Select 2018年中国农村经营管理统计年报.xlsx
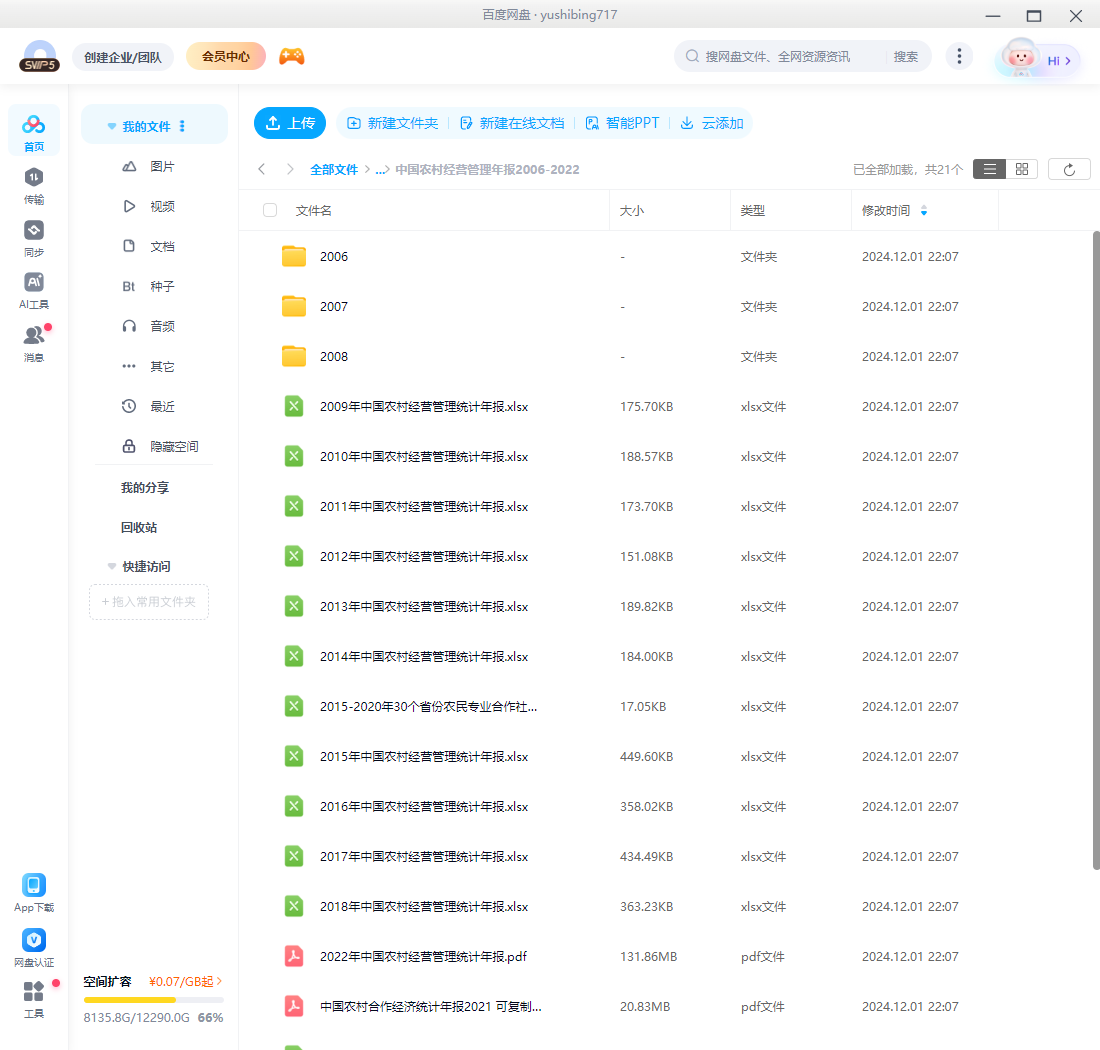The width and height of the screenshot is (1100, 1050). pyautogui.click(x=666, y=906)
